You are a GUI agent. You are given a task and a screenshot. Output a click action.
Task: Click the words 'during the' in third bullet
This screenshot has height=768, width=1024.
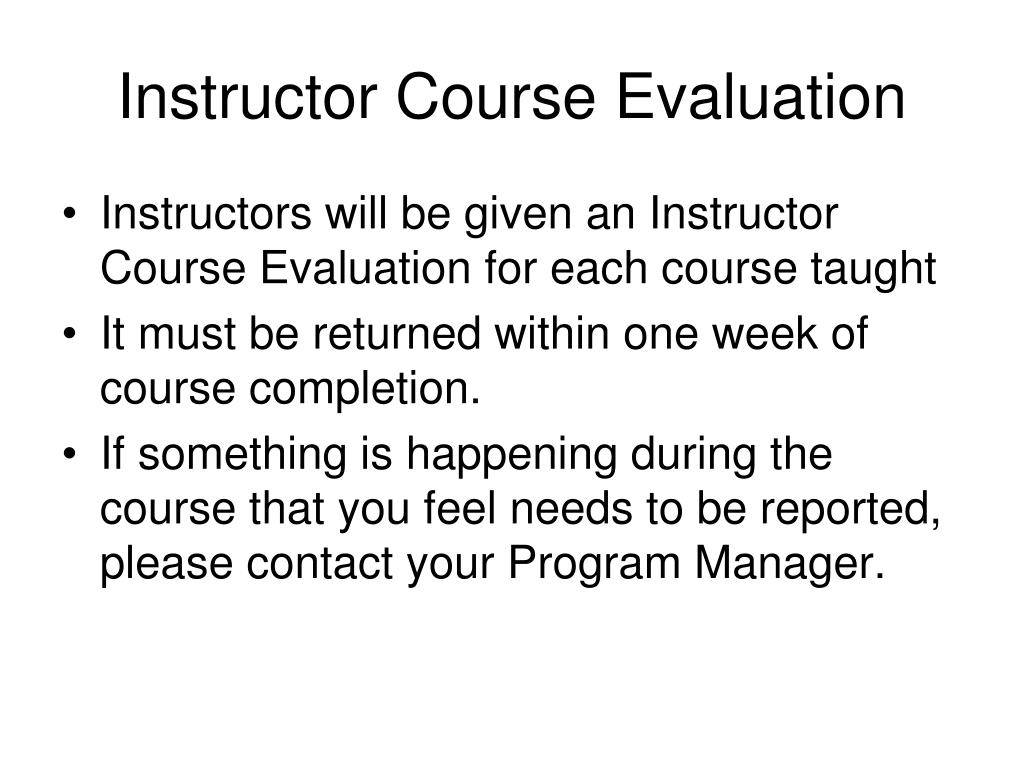coord(731,455)
